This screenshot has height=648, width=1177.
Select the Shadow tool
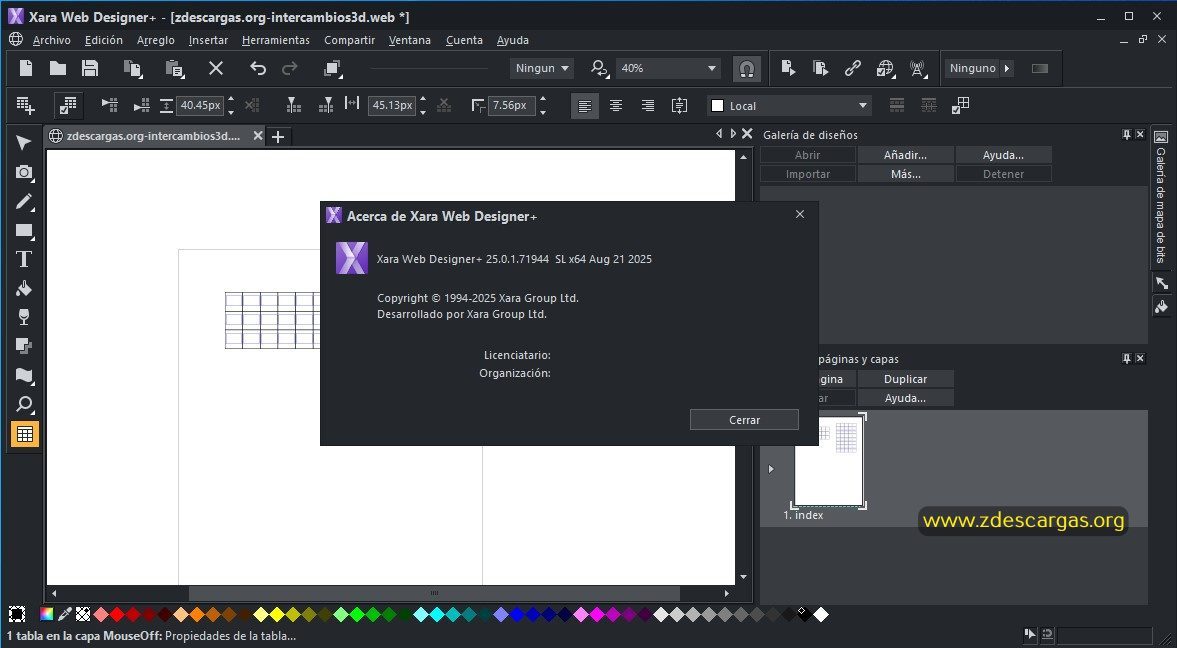pos(24,346)
